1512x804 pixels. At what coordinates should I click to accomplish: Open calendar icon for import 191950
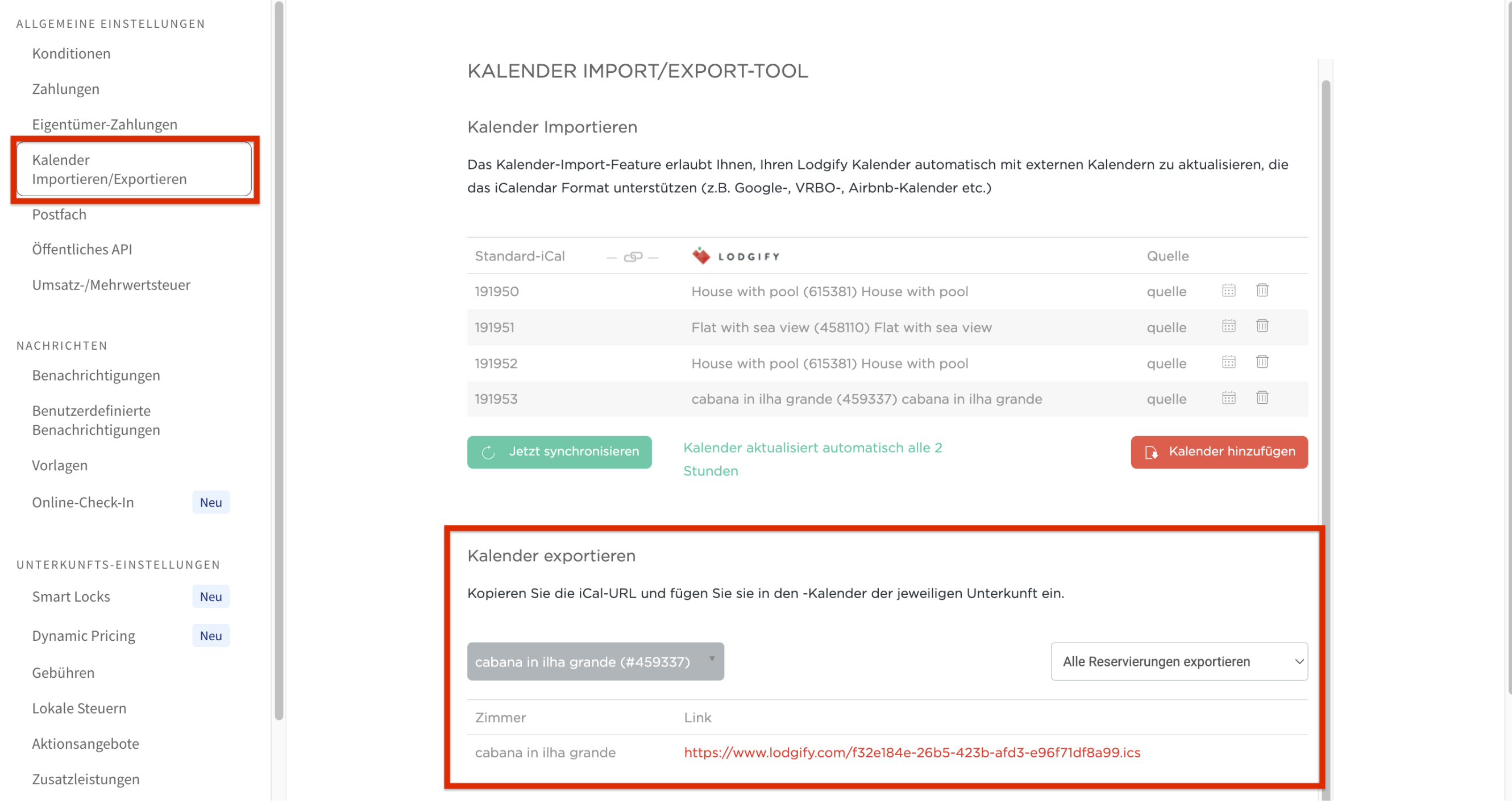[x=1228, y=291]
